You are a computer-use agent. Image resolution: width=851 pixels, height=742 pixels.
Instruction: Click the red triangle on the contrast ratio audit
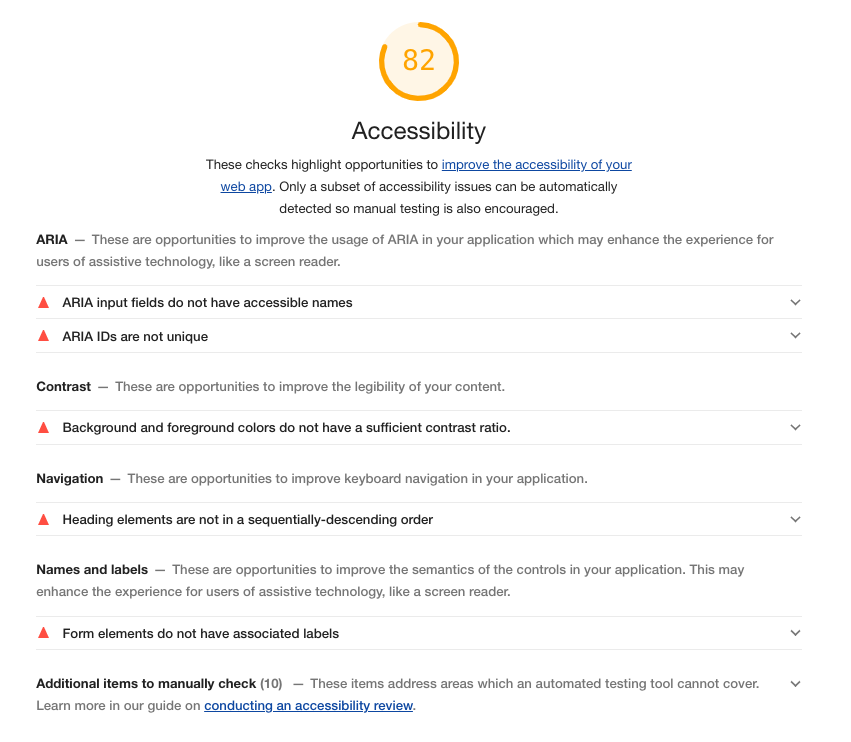[43, 427]
